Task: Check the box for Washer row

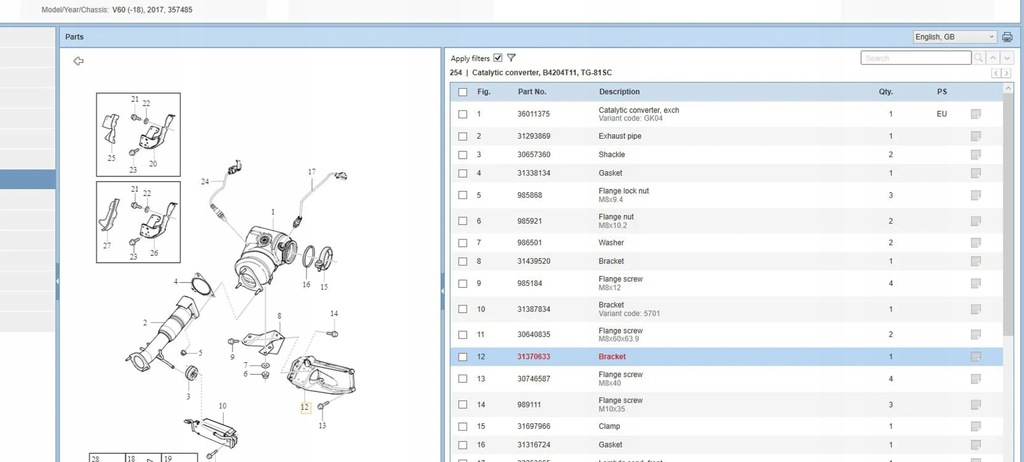Action: [463, 243]
